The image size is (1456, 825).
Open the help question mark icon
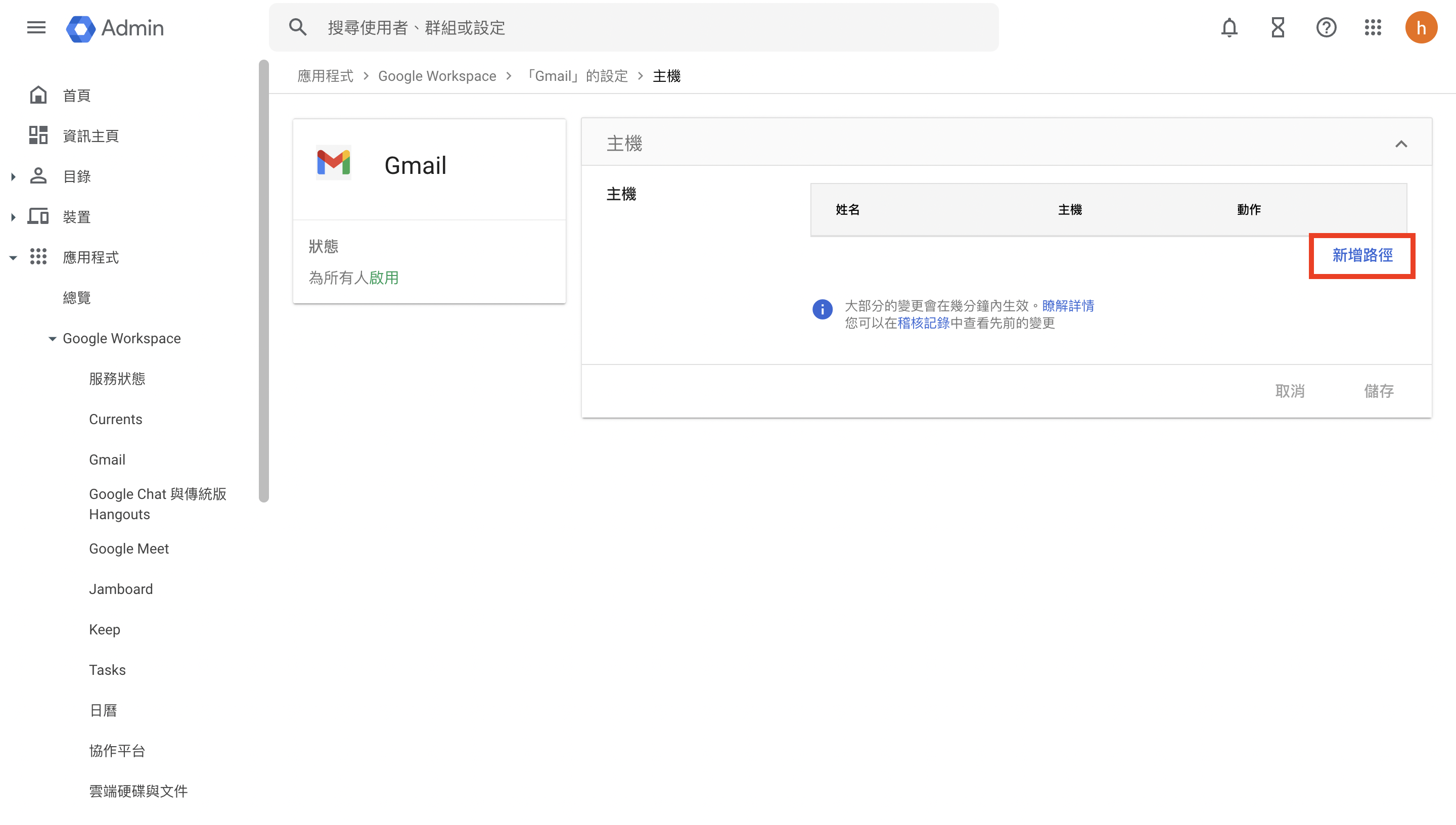pos(1326,27)
